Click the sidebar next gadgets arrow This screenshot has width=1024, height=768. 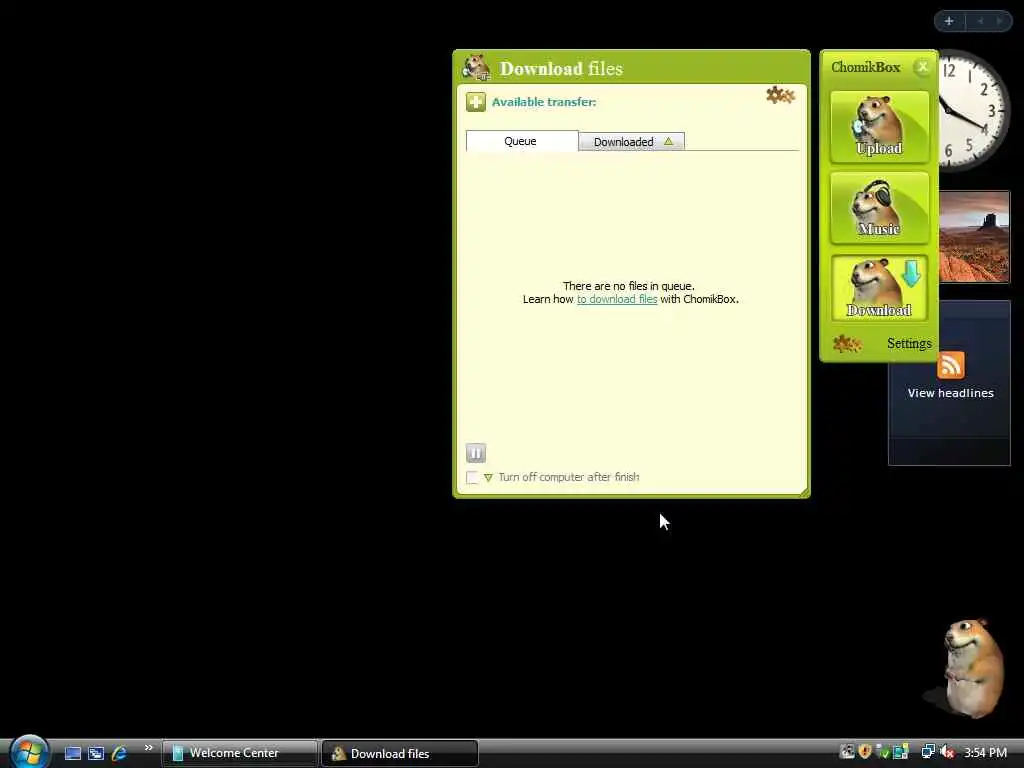coord(999,21)
